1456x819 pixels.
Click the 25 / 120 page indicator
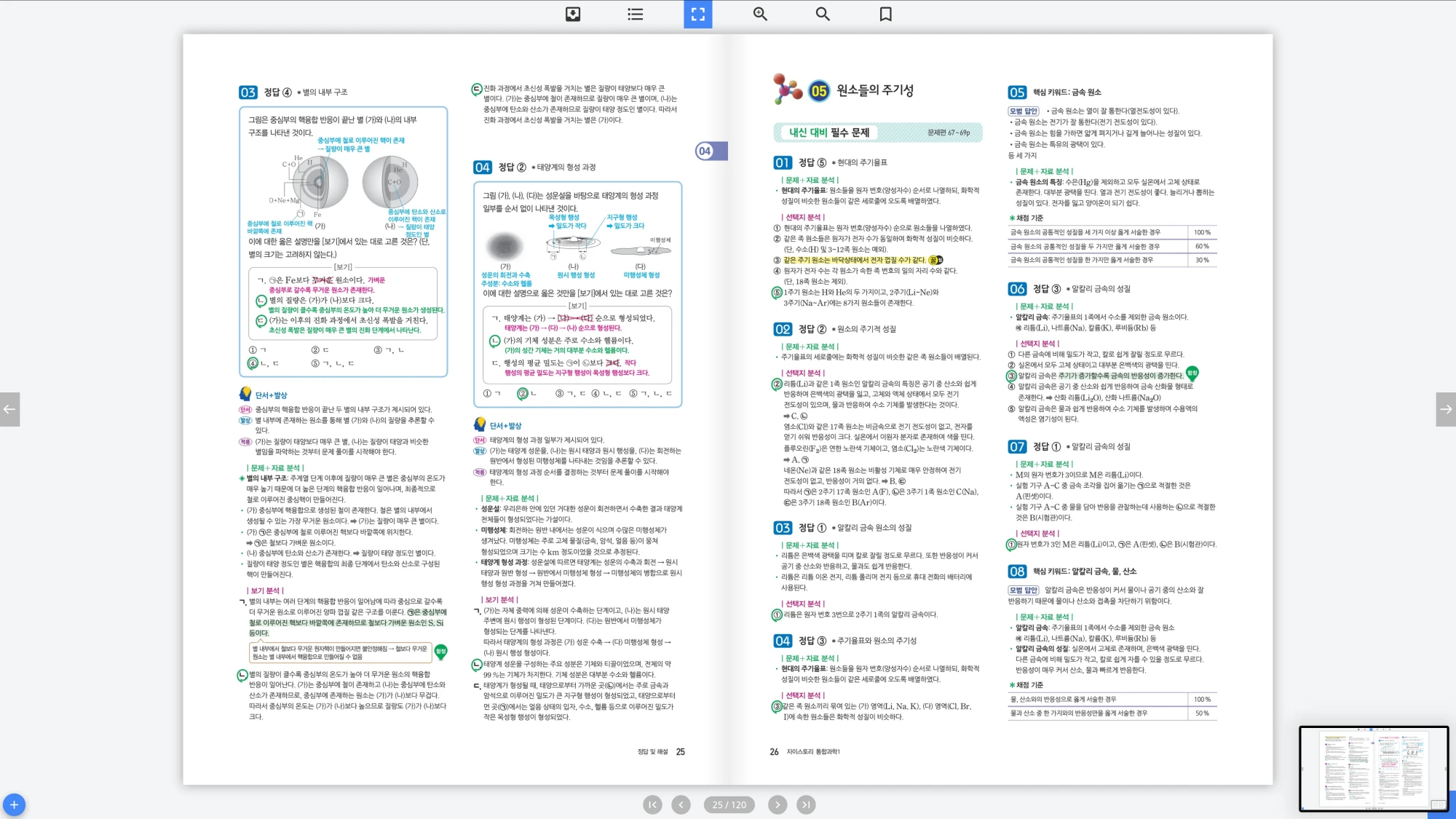coord(729,804)
